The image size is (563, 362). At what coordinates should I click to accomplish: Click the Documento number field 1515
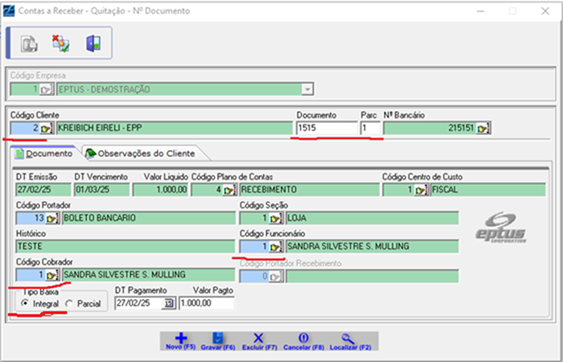pos(327,128)
